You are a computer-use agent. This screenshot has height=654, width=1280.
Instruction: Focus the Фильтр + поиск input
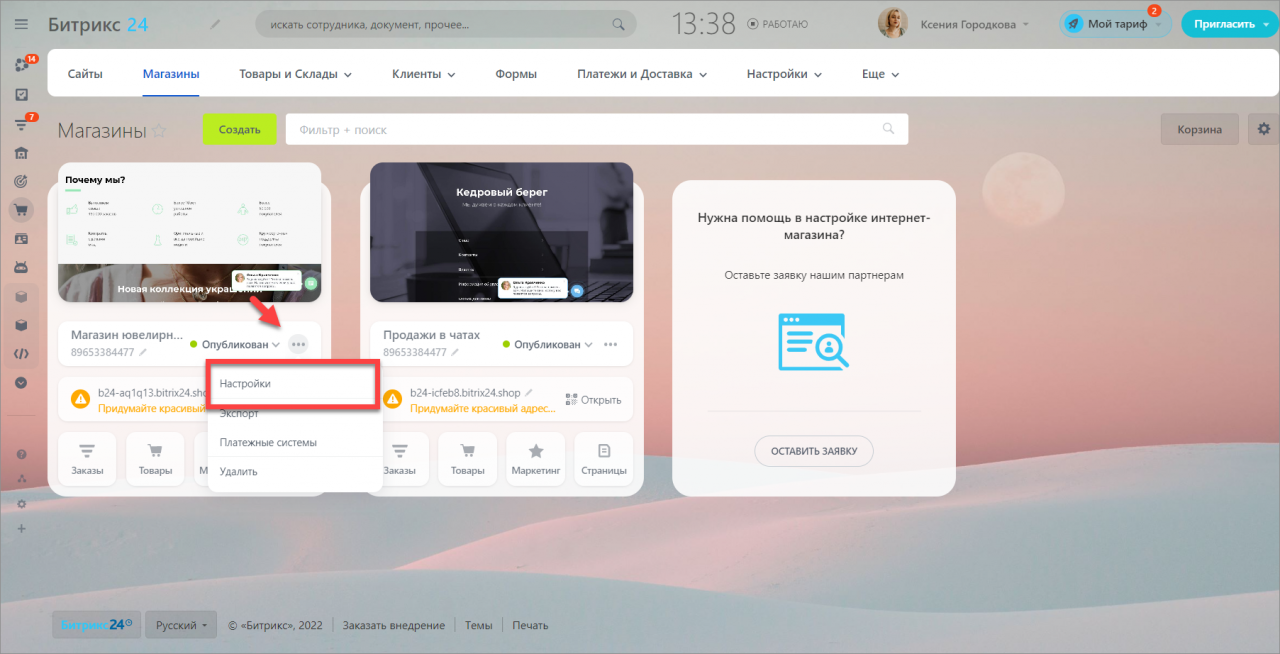(597, 129)
